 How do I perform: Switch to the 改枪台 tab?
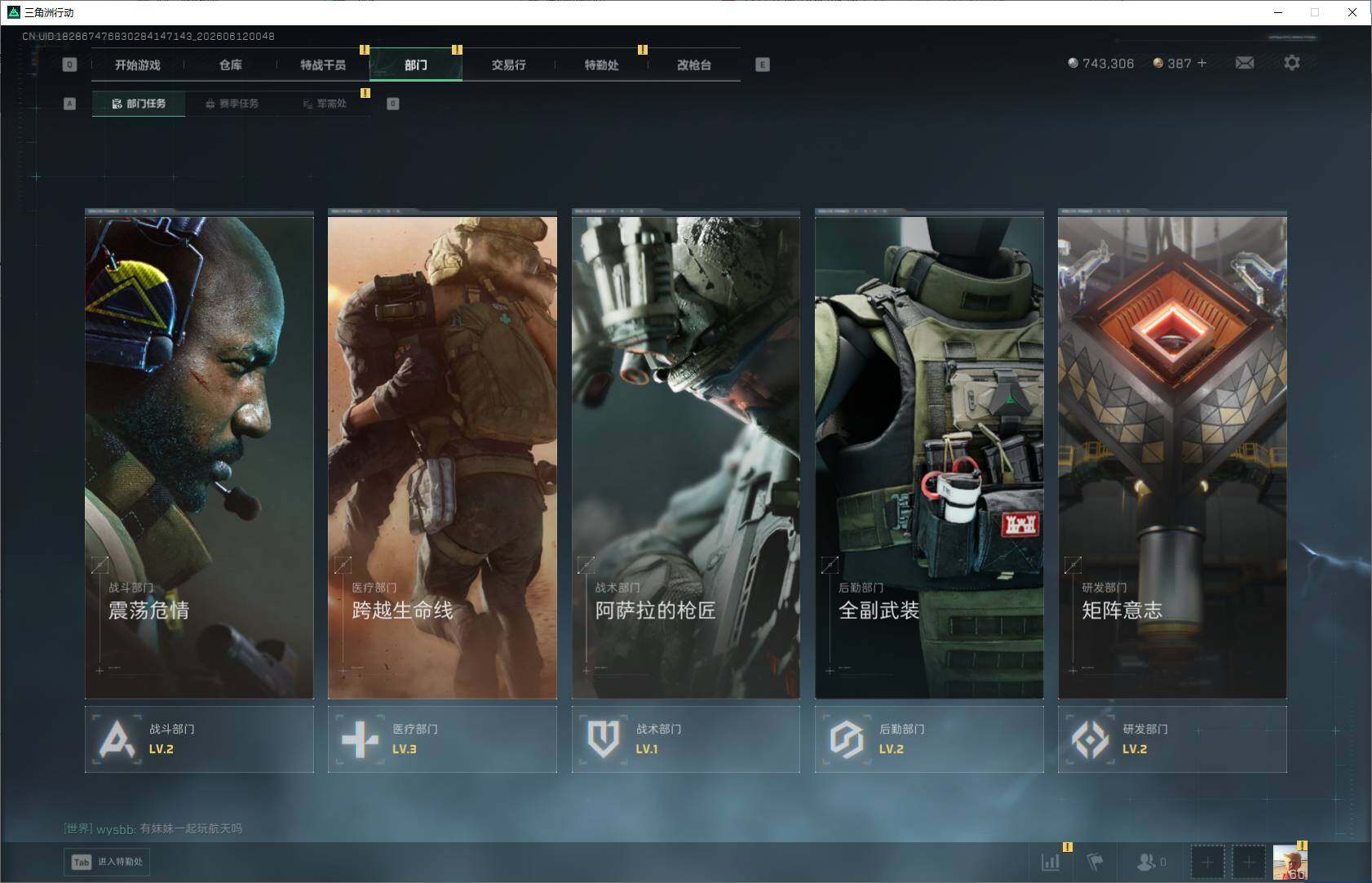pyautogui.click(x=694, y=65)
